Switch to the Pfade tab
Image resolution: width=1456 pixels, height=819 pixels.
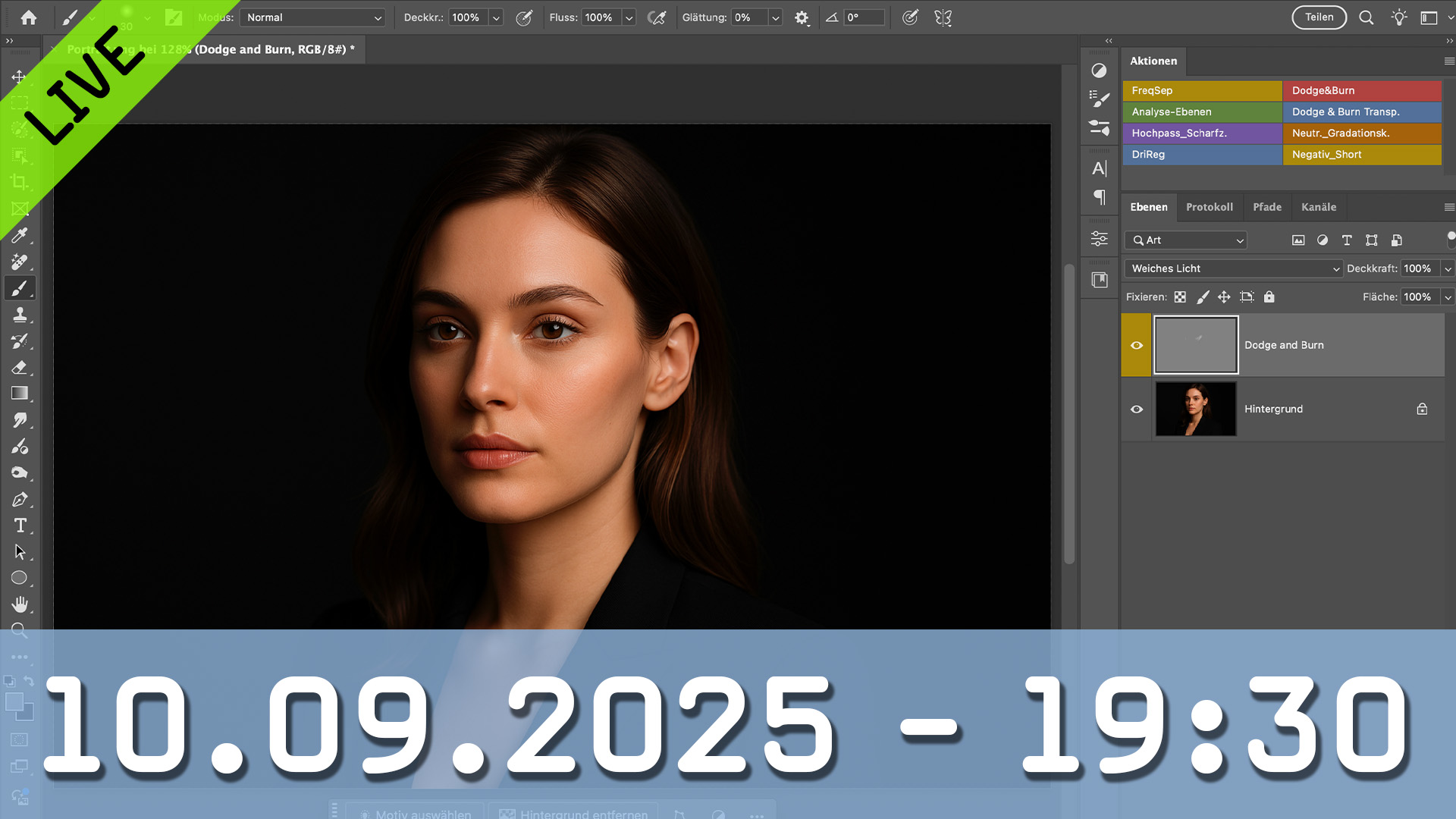pos(1267,207)
